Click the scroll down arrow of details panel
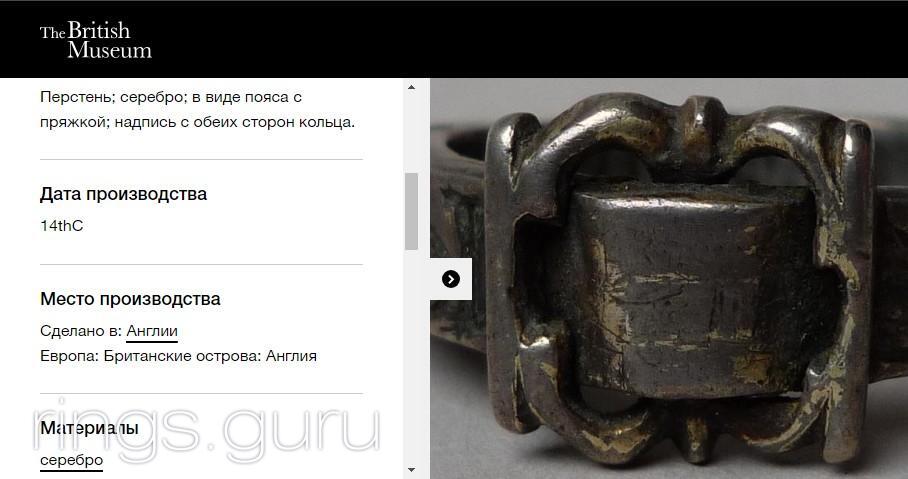Screen dimensions: 908x479 tap(411, 470)
